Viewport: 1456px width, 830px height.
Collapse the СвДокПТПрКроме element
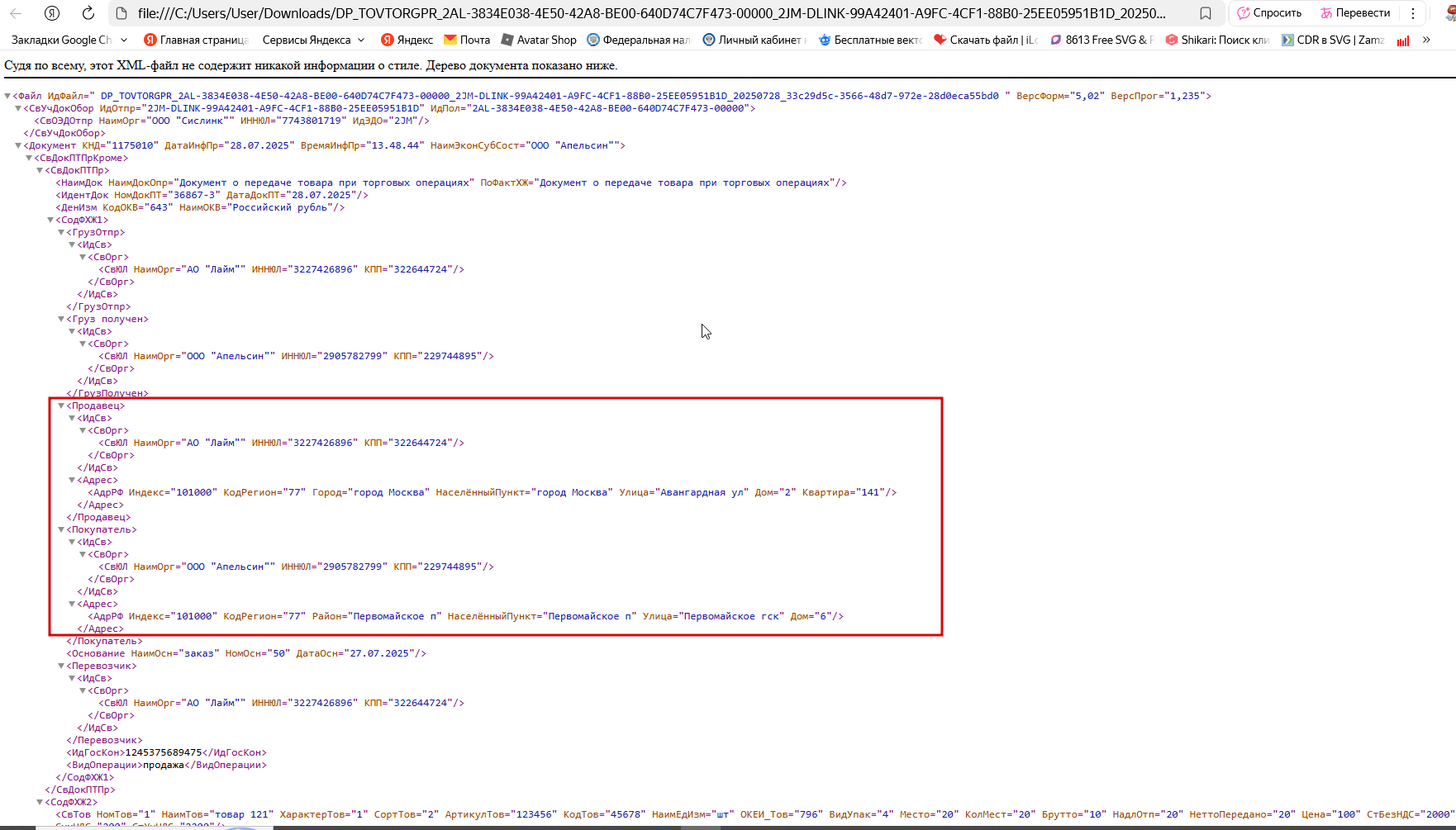coord(29,158)
